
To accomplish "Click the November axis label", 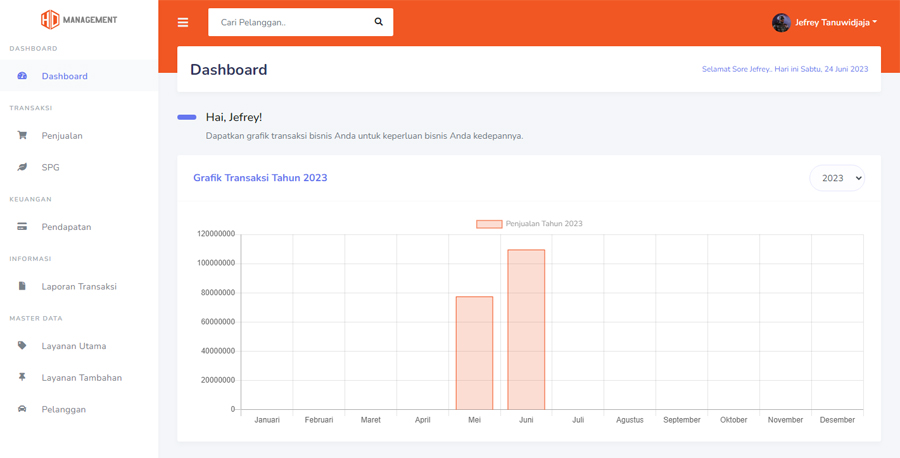I will click(x=785, y=420).
